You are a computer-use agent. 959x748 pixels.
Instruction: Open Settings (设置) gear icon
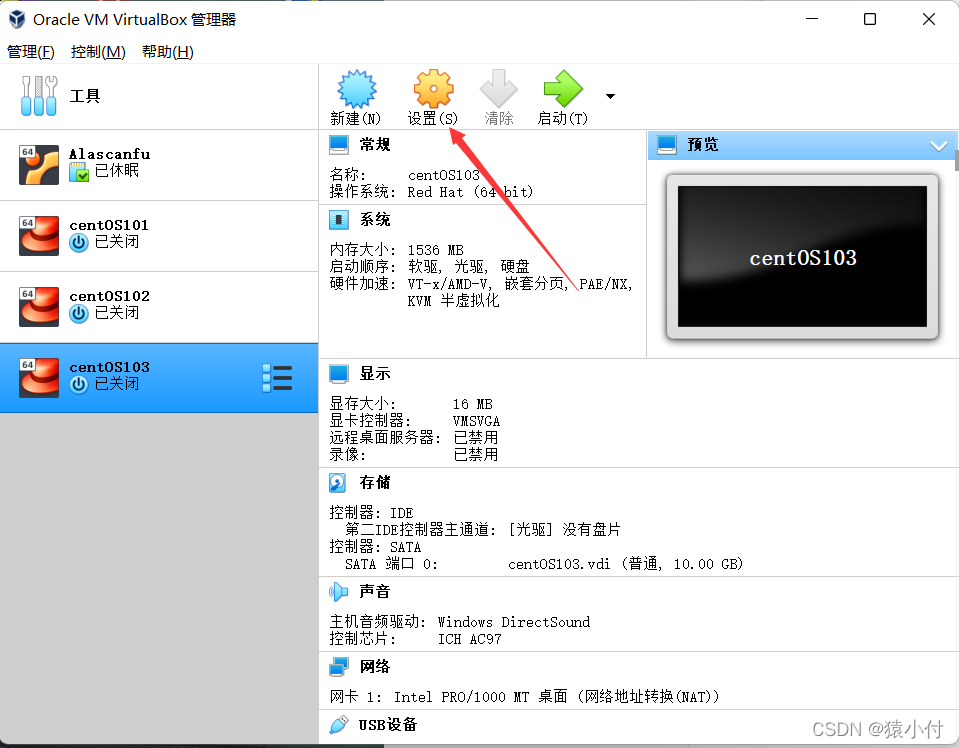433,89
